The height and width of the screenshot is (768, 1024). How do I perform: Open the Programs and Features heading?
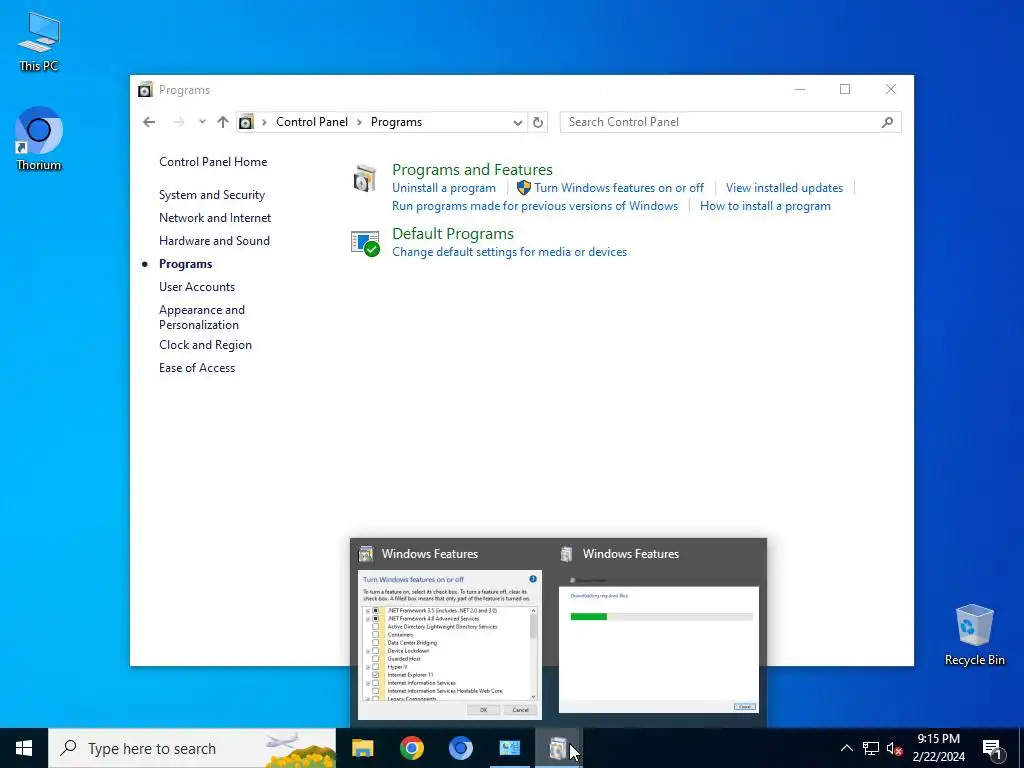(x=472, y=170)
